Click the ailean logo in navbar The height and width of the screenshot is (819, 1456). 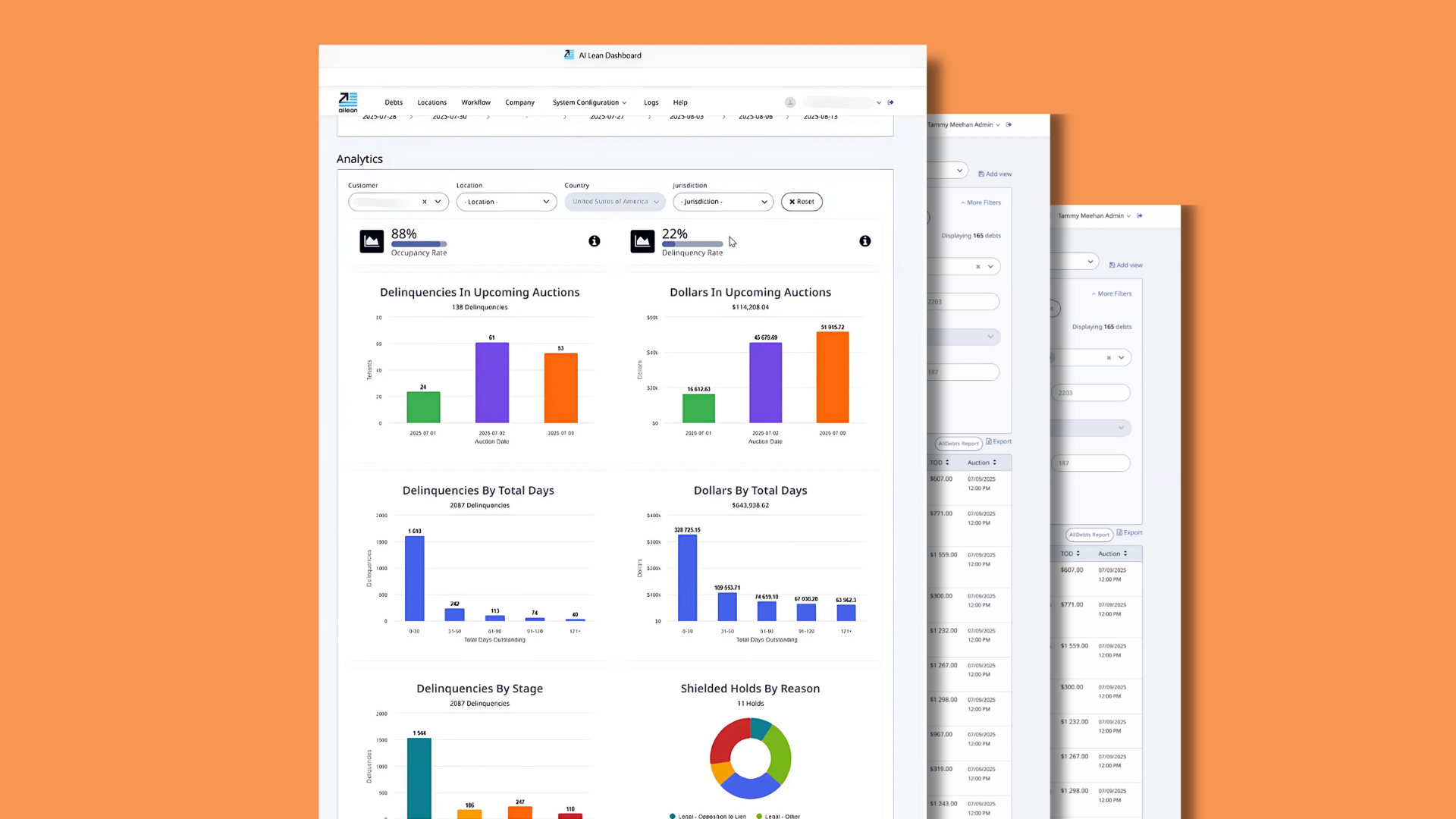(348, 102)
